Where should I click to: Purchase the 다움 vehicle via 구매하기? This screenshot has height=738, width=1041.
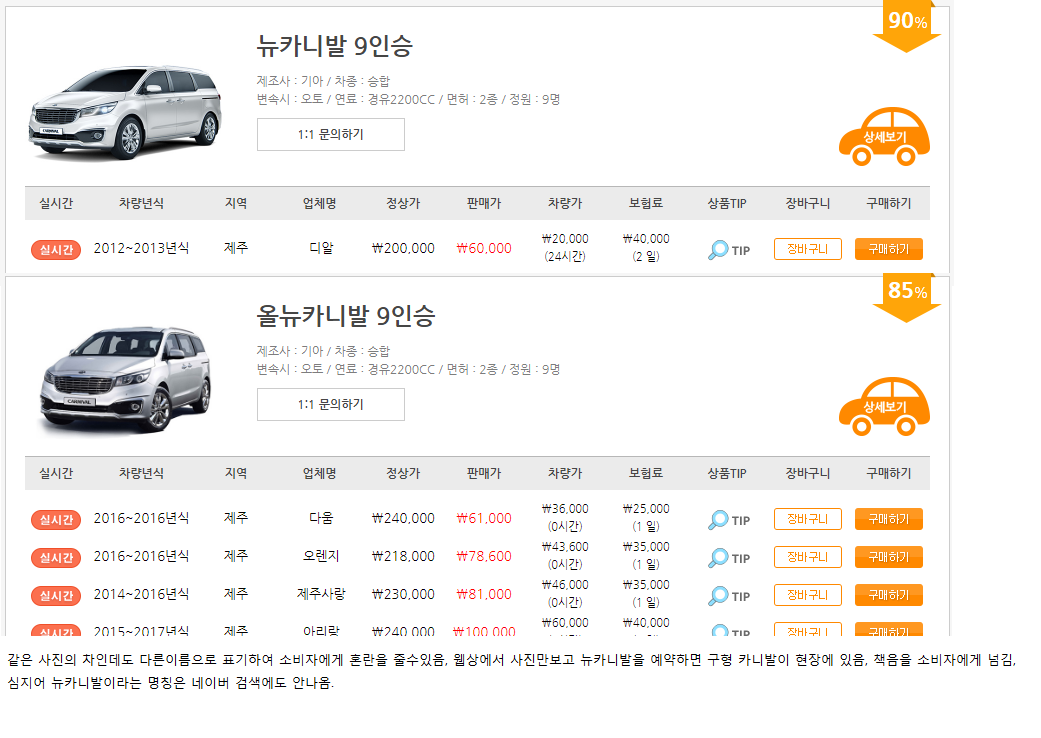click(888, 518)
